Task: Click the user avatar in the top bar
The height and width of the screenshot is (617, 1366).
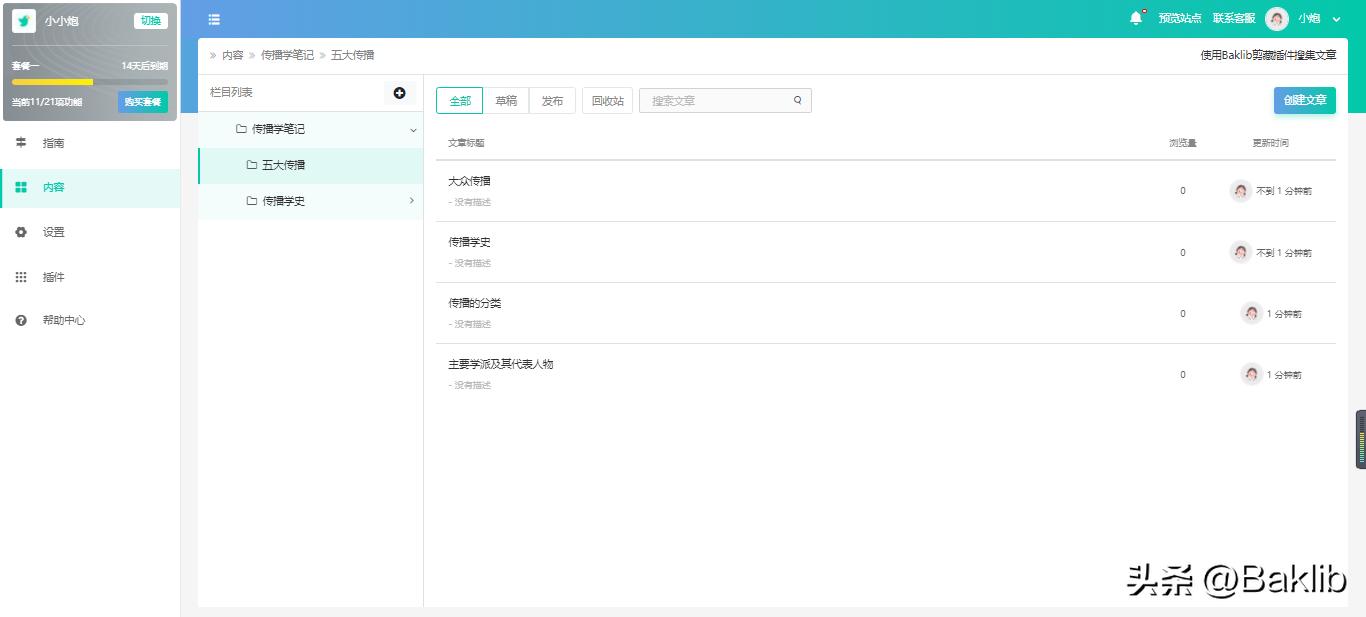Action: point(1277,18)
